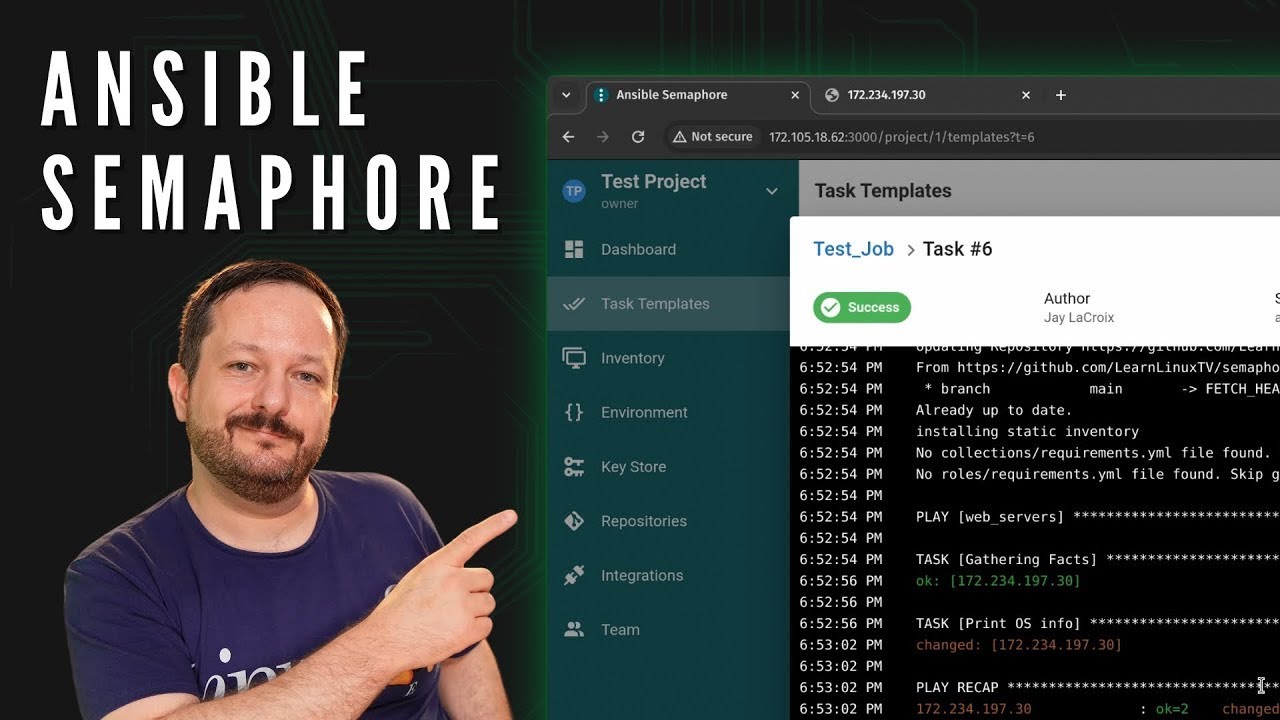Viewport: 1280px width, 720px height.
Task: Click the Key Store key icon
Action: click(574, 467)
